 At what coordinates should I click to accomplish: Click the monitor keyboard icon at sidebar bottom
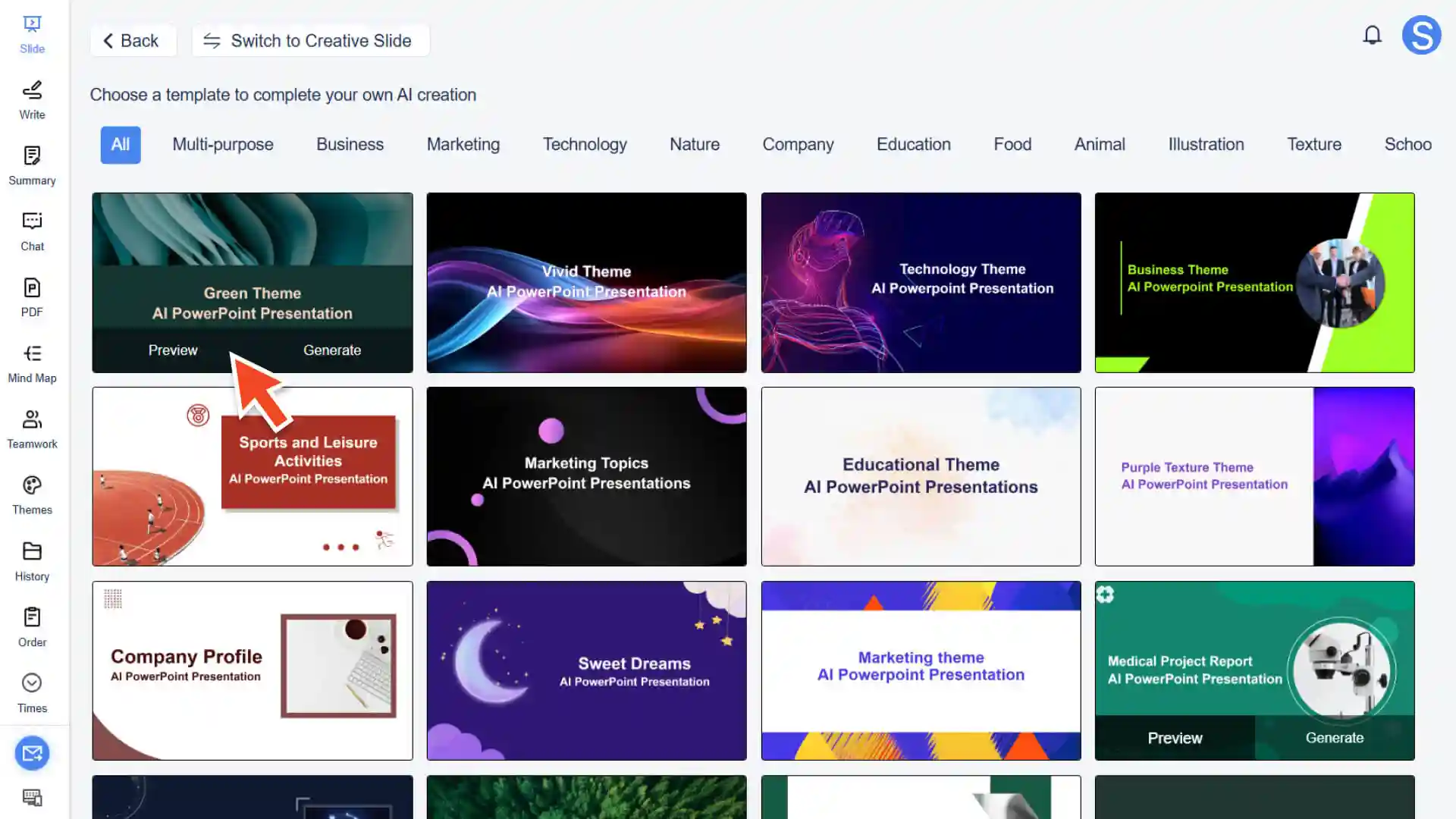click(32, 797)
